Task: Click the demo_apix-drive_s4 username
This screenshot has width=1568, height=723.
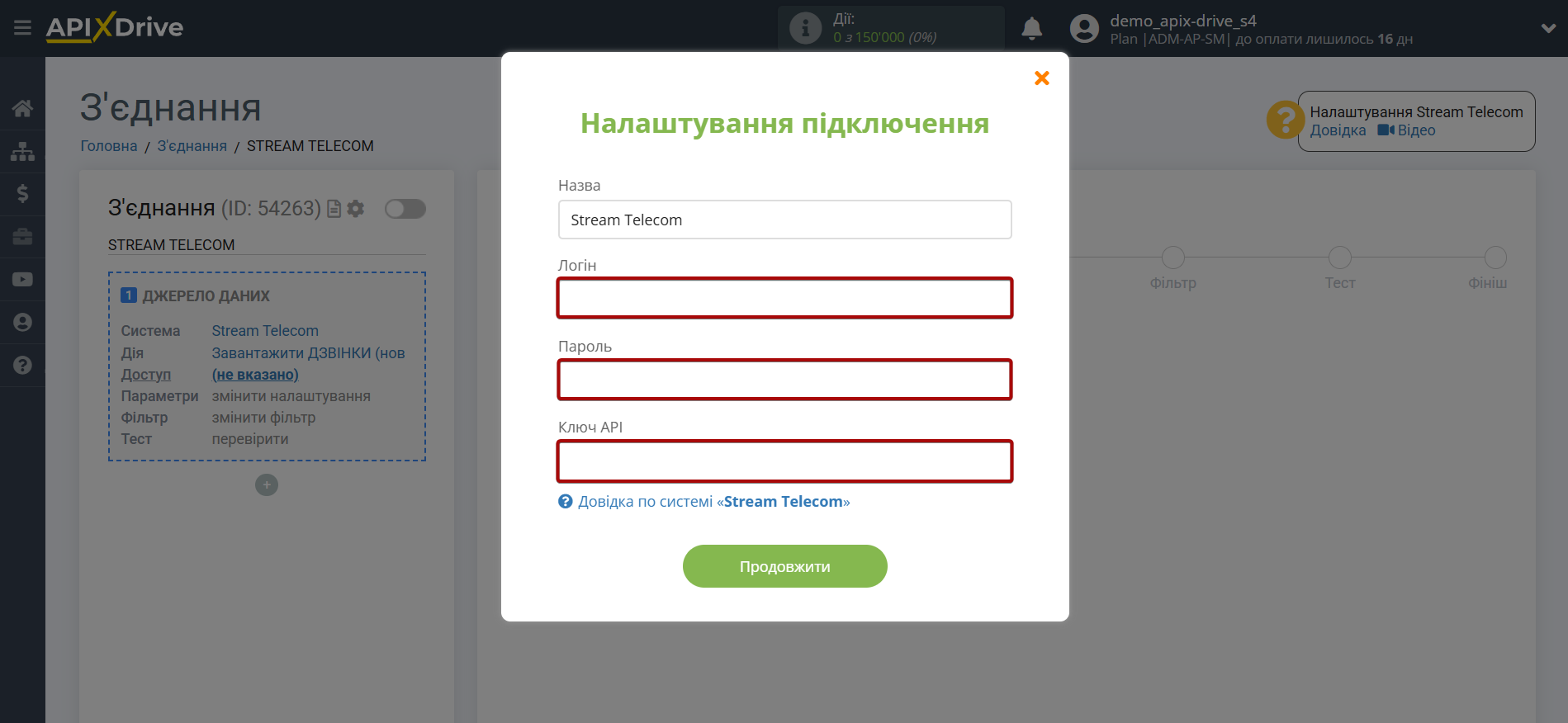Action: [1182, 21]
